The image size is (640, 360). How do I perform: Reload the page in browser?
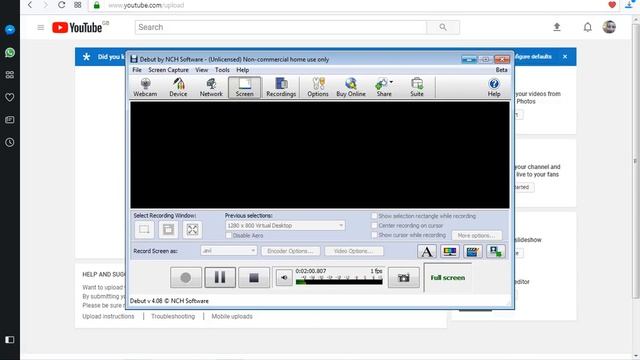62,5
